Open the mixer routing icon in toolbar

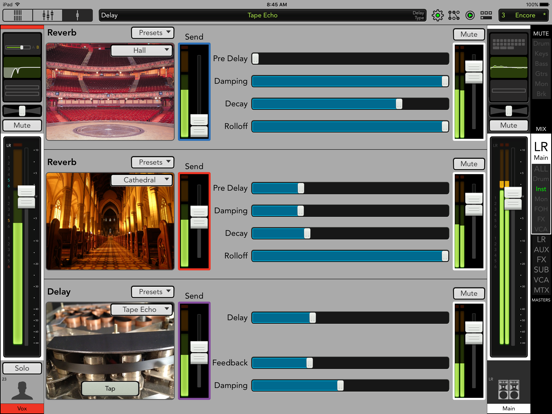(454, 15)
